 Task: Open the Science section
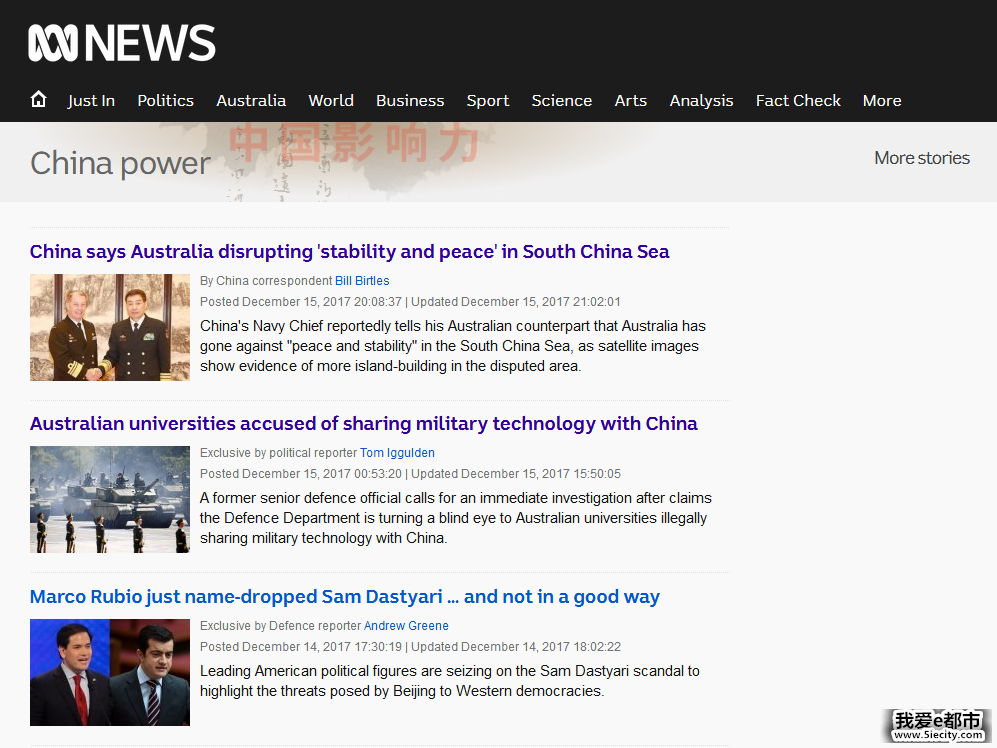(x=561, y=100)
